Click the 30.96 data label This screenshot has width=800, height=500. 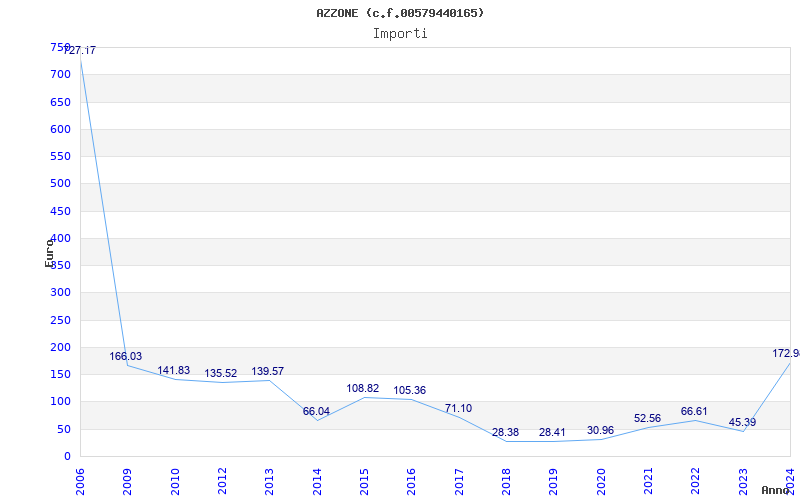click(600, 430)
